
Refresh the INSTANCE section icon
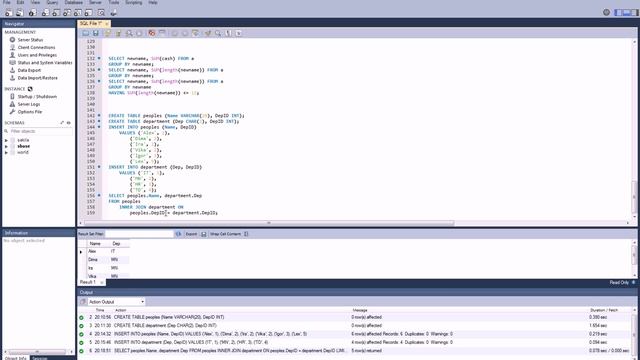pos(30,89)
